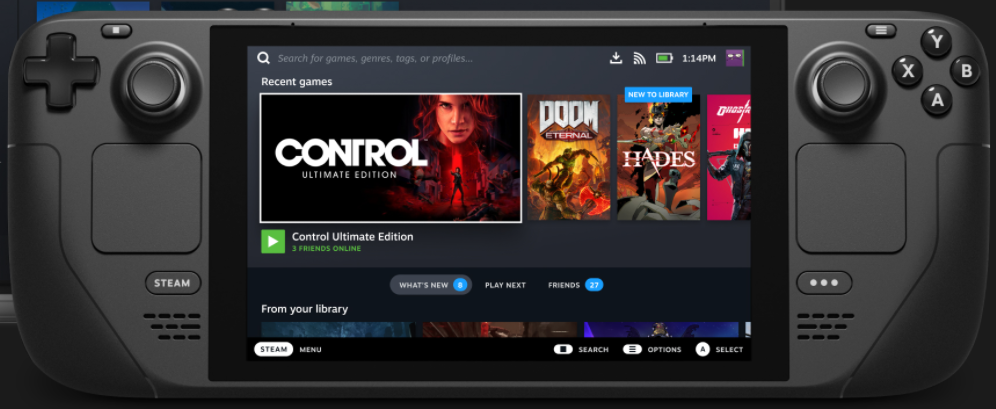Click the left trackpad
Image resolution: width=996 pixels, height=409 pixels.
coord(147,198)
